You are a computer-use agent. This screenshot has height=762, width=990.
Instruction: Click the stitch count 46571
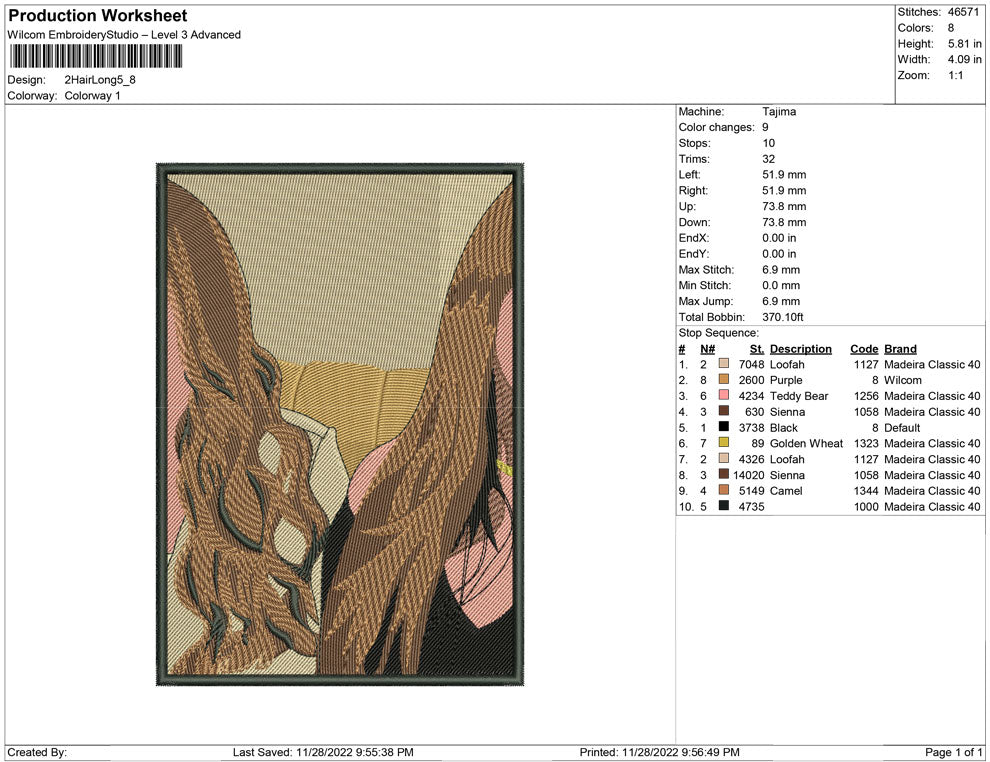(963, 12)
